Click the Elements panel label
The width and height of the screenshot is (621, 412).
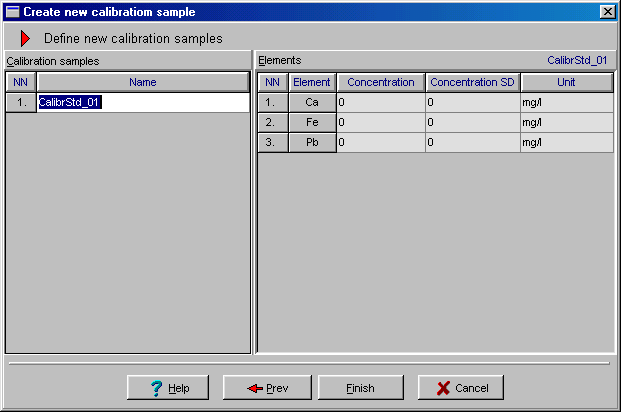(280, 60)
